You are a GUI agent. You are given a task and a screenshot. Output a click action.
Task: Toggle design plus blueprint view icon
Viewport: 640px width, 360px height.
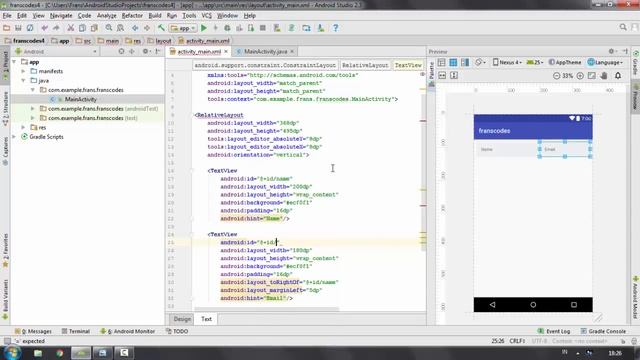465,62
